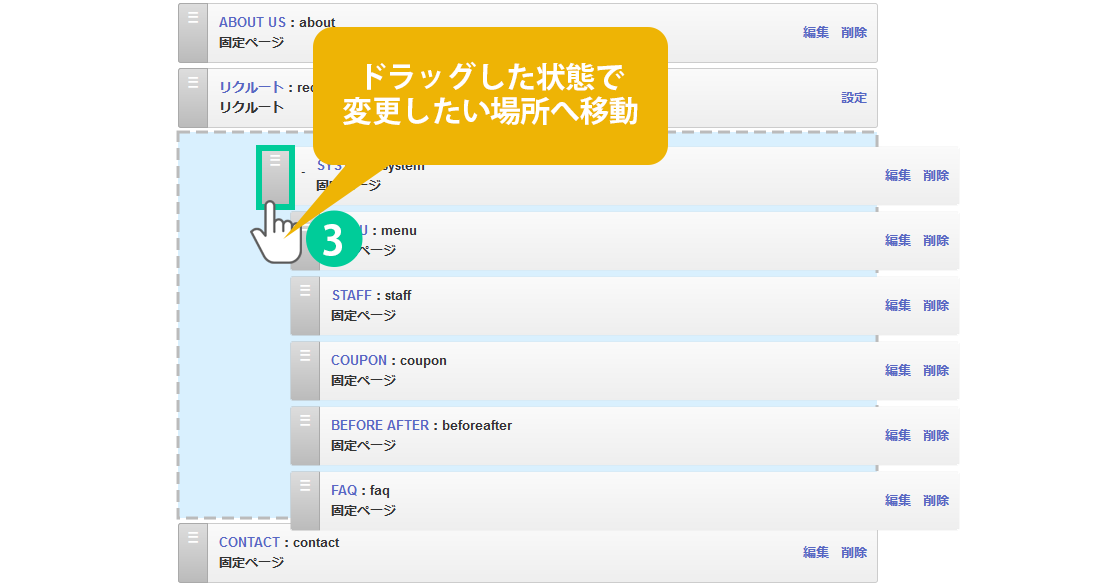Image resolution: width=1100 pixels, height=584 pixels.
Task: Open the ABOUT US page link
Action: 252,22
